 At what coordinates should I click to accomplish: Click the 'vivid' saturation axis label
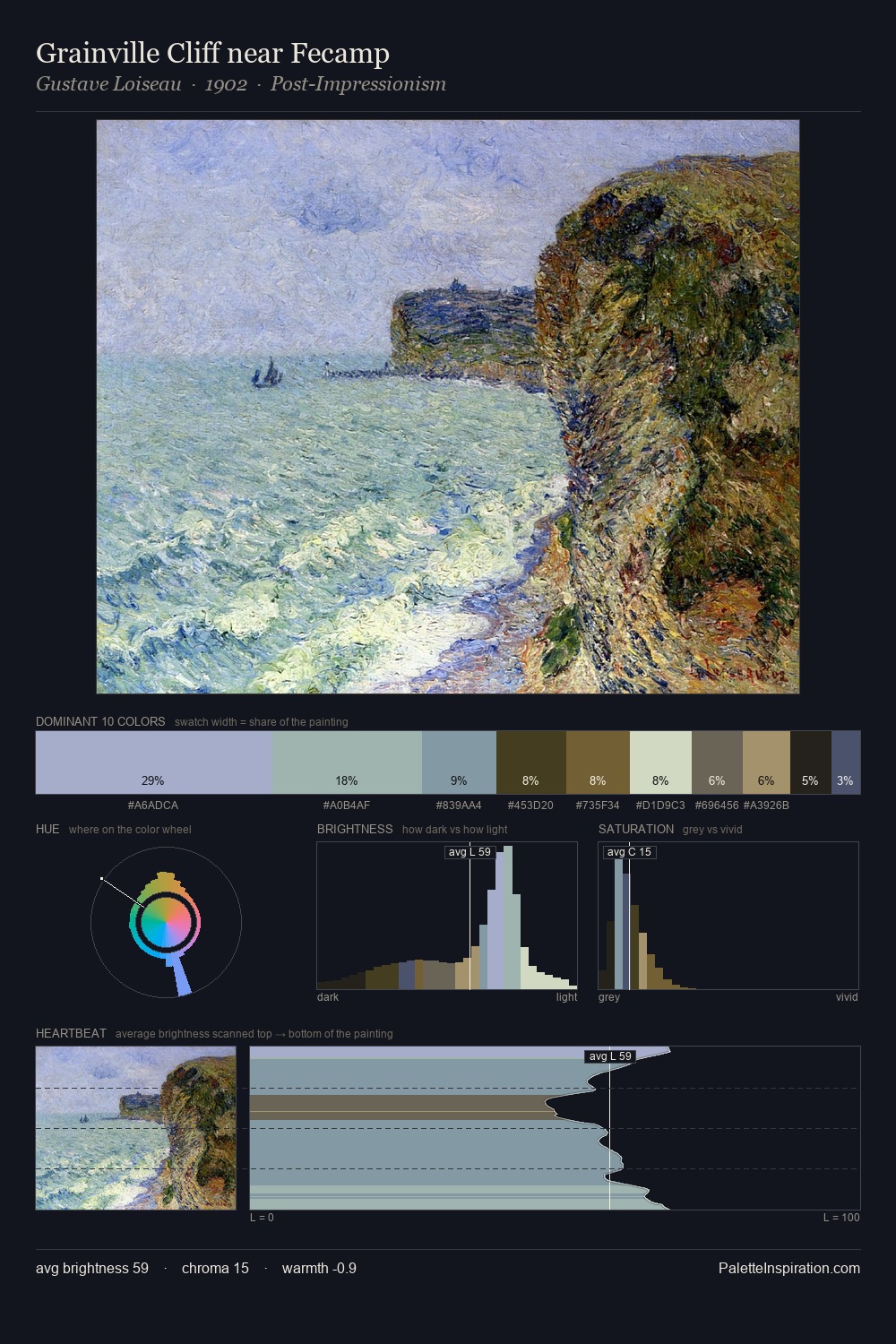point(847,997)
